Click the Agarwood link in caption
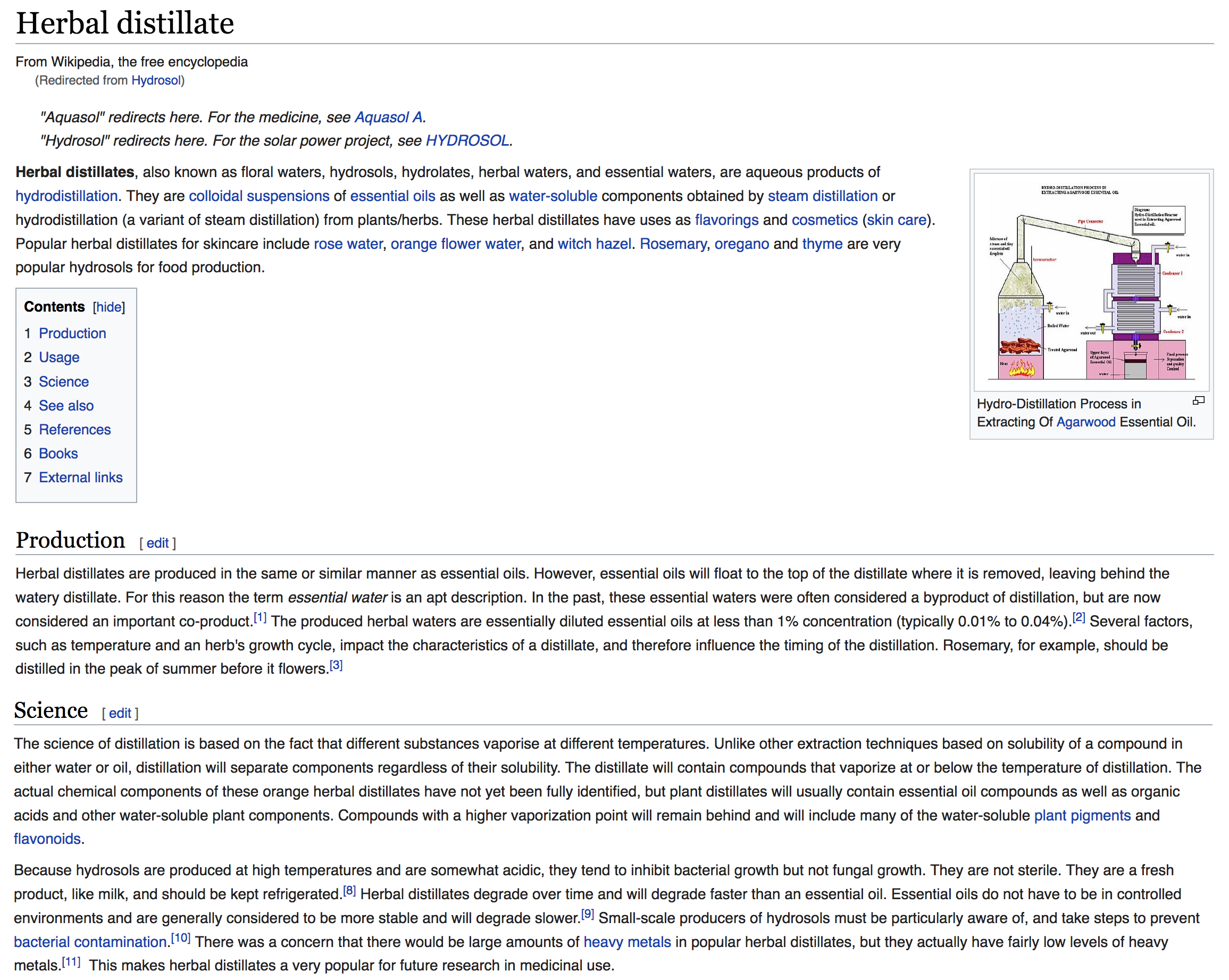 click(1085, 422)
